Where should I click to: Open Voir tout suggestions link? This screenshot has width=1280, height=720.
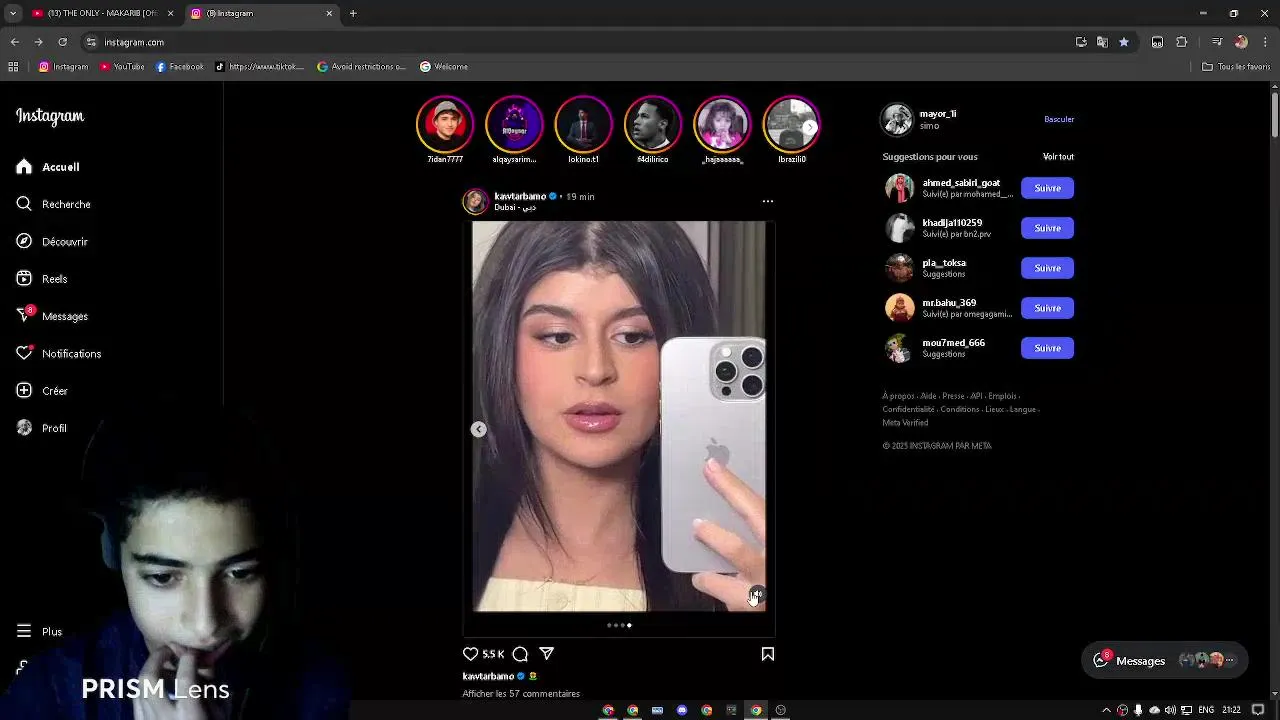[x=1058, y=157]
